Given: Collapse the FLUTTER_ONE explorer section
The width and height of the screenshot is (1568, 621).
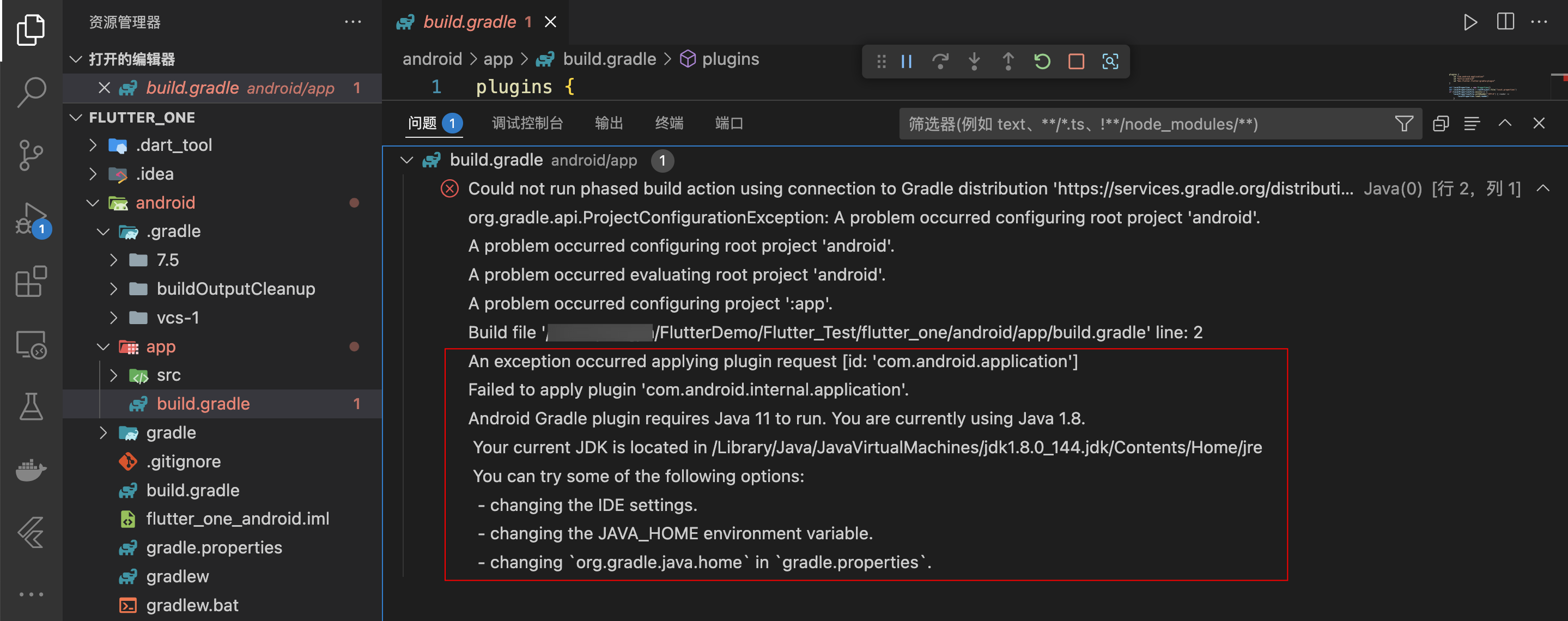Looking at the screenshot, I should (76, 117).
